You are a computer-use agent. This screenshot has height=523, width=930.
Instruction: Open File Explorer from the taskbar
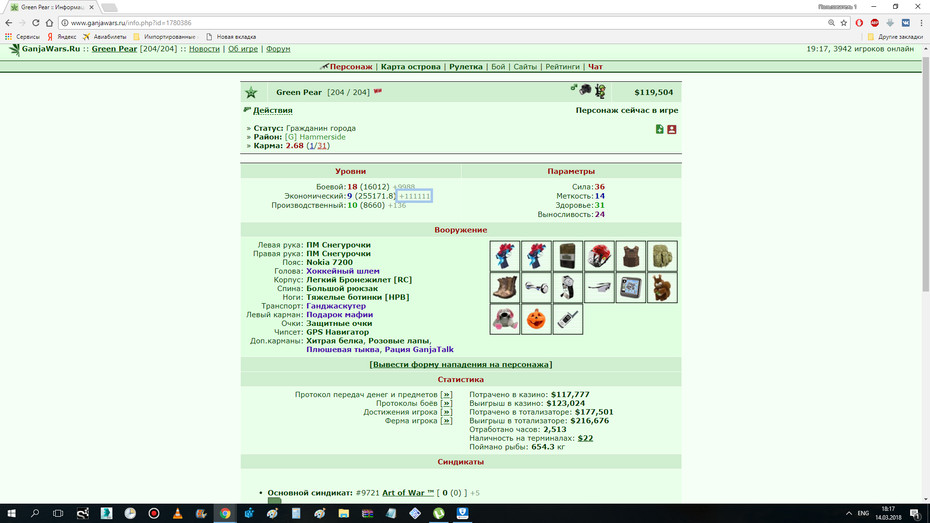pyautogui.click(x=343, y=514)
